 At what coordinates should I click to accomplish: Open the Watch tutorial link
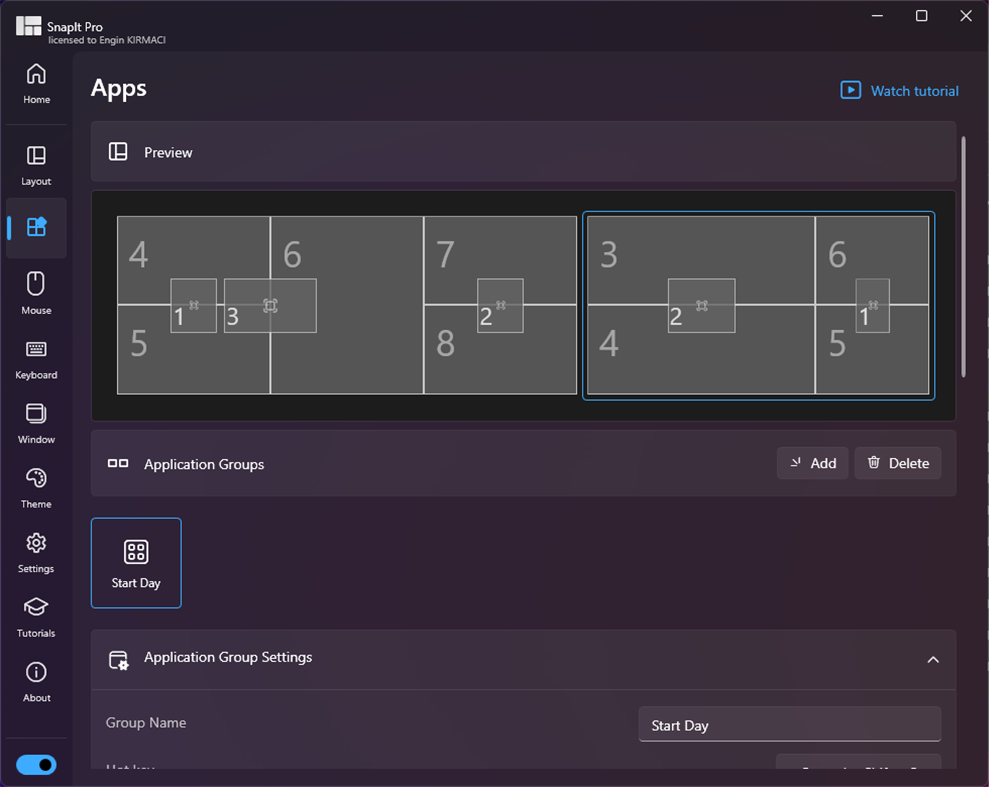(x=898, y=90)
